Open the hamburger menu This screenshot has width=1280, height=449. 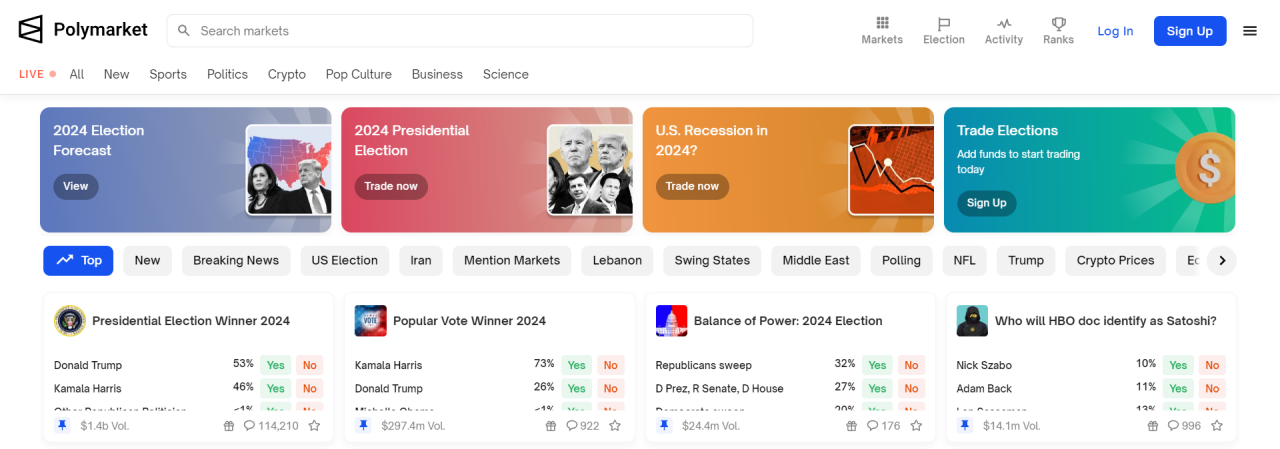(x=1250, y=31)
